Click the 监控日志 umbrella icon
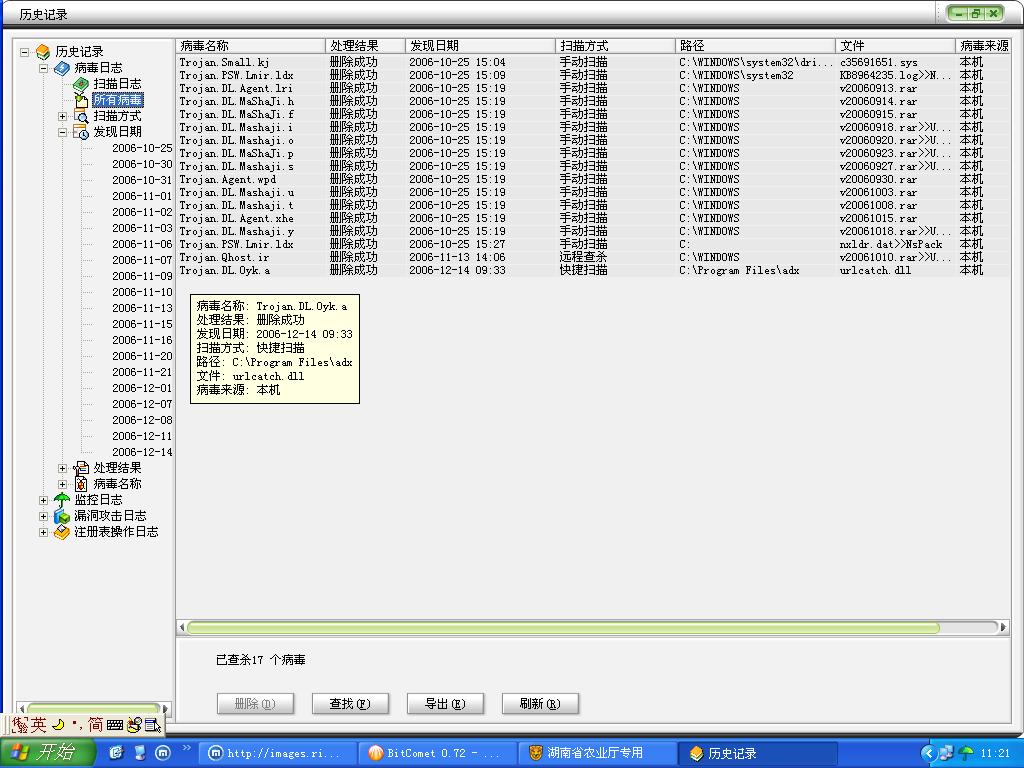Viewport: 1024px width, 768px height. (x=62, y=500)
